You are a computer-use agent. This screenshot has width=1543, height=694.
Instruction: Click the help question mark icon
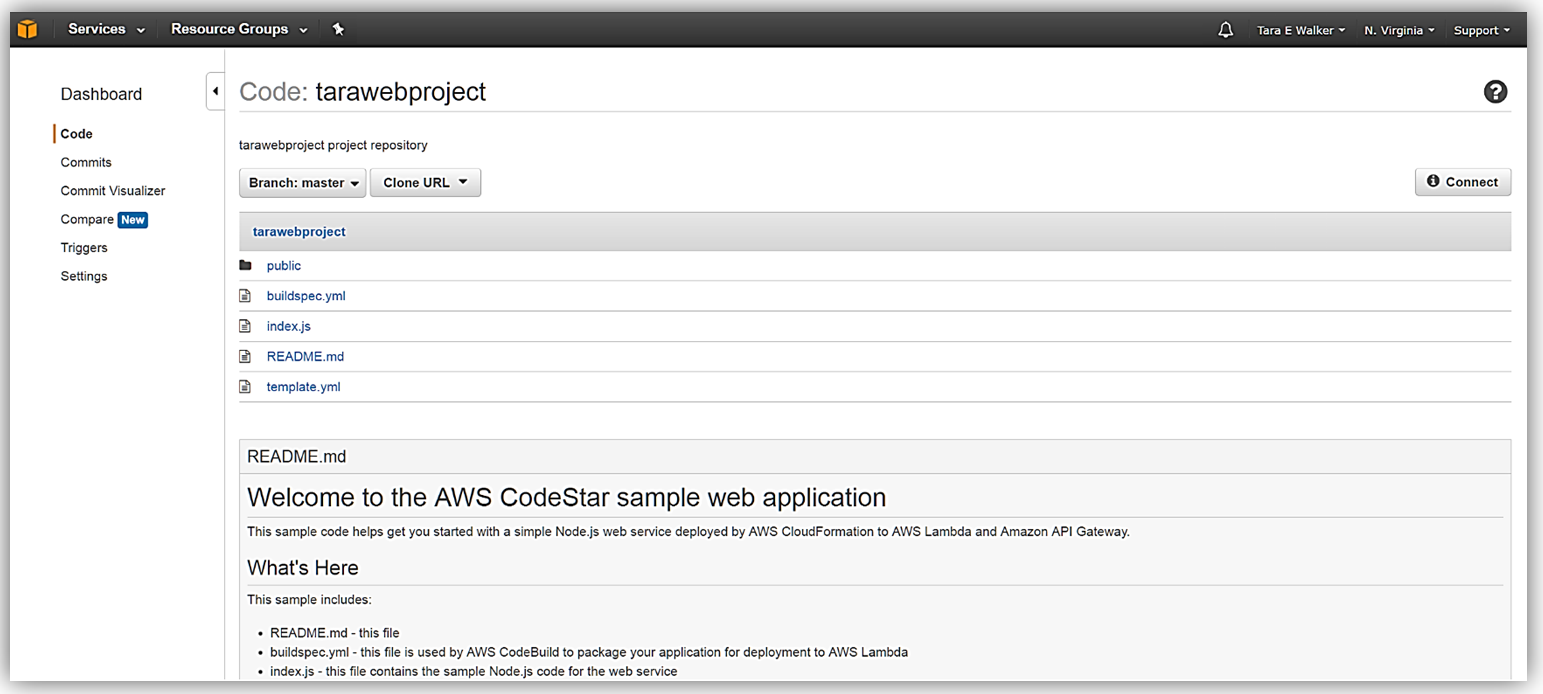click(x=1495, y=92)
